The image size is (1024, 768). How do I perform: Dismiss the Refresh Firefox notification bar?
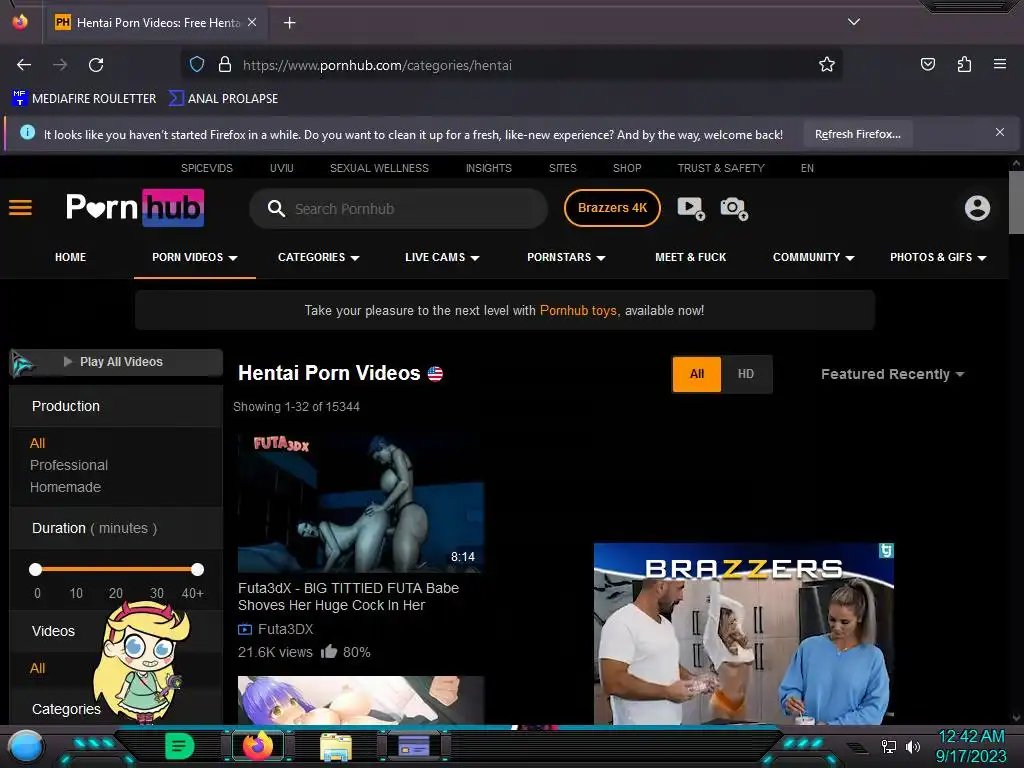pos(999,133)
